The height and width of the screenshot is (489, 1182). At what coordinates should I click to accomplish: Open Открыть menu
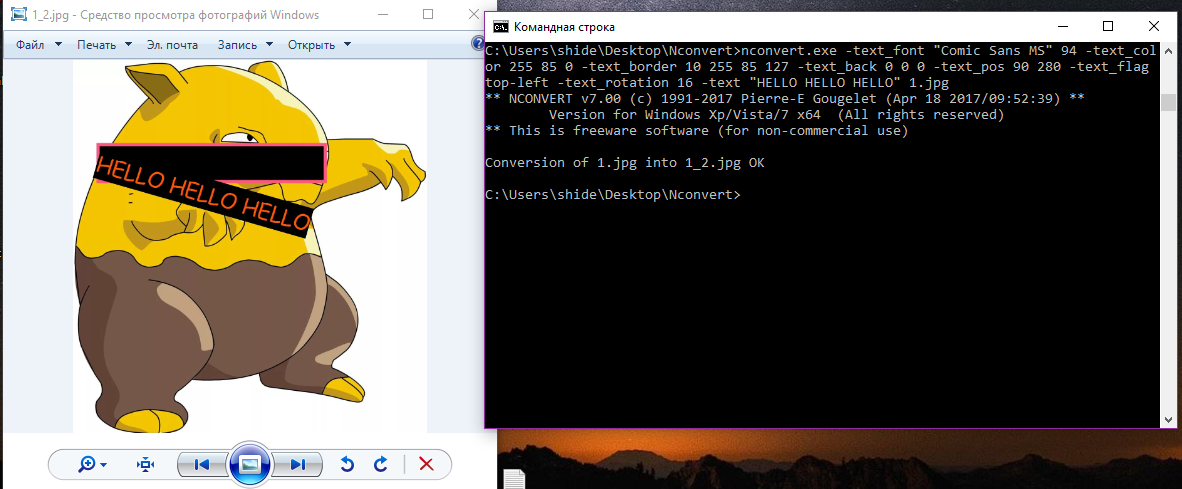pos(311,44)
